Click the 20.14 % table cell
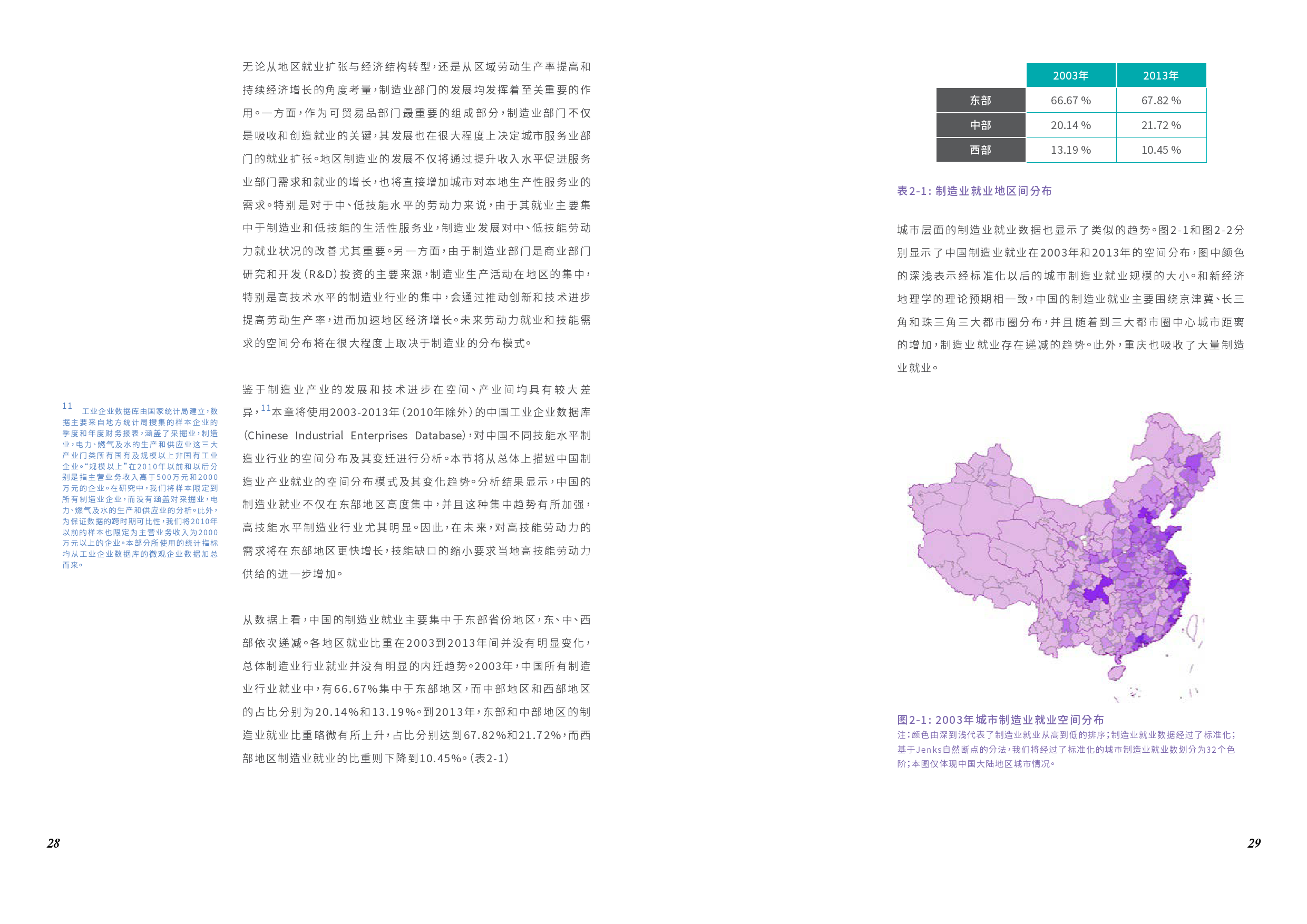This screenshot has width=1307, height=924. [1070, 125]
